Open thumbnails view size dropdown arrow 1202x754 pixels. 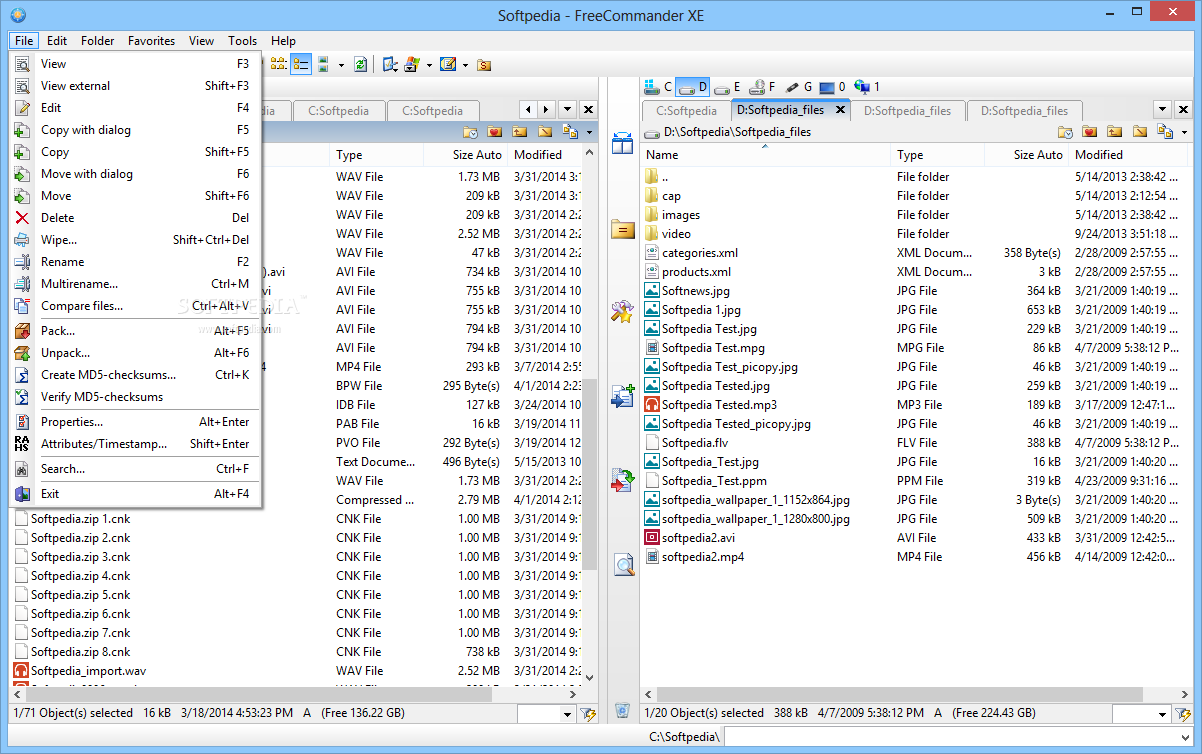pyautogui.click(x=341, y=65)
